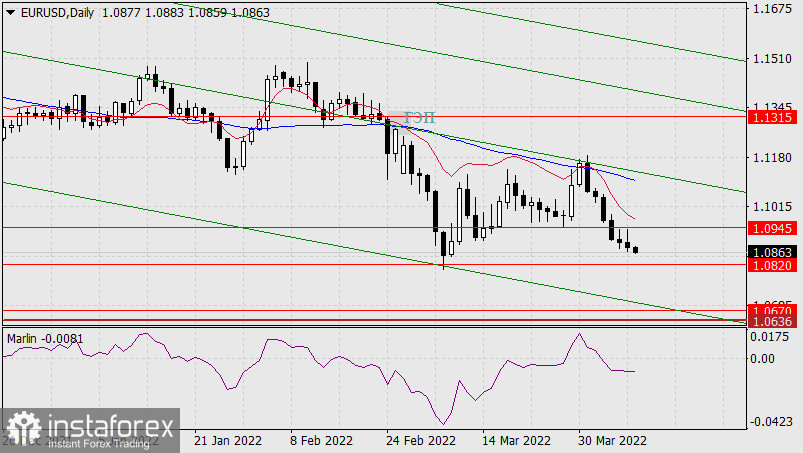Viewport: 803px width, 453px height.
Task: Click the 1.0636 price level tag
Action: click(773, 321)
